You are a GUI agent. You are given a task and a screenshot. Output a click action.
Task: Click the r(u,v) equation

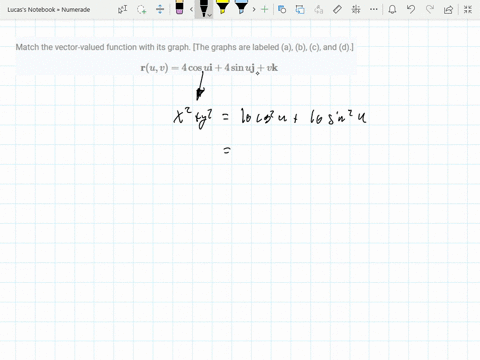pos(209,68)
